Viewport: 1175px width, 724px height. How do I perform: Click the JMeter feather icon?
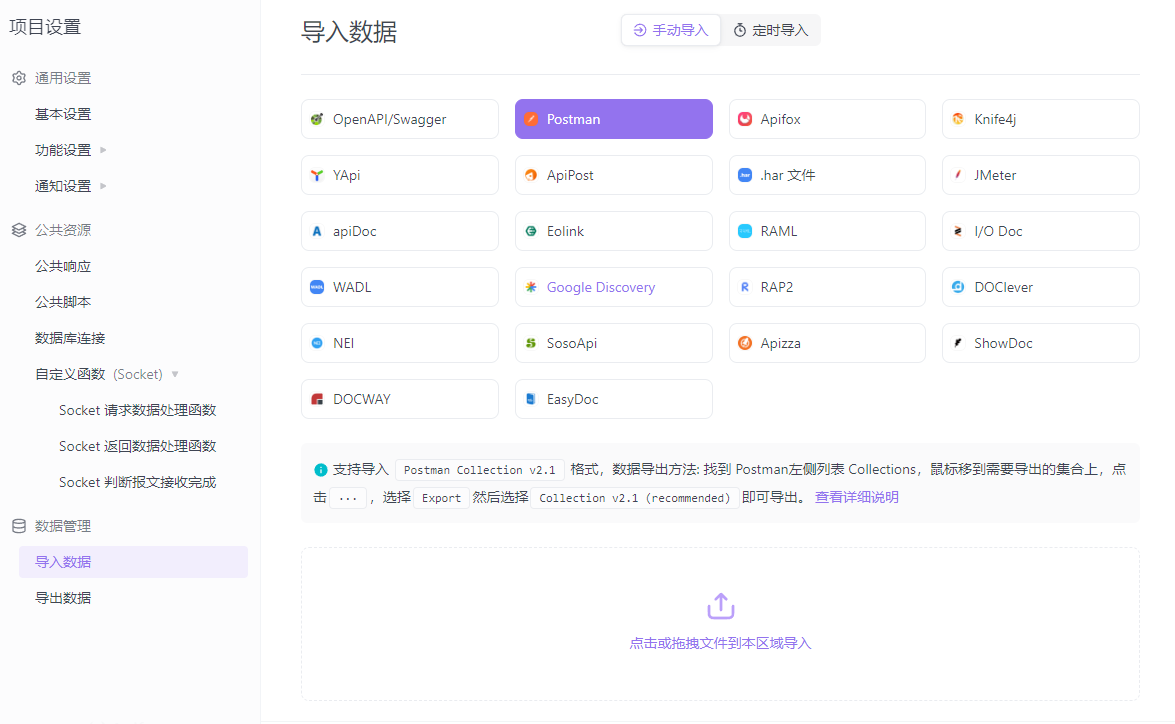[958, 175]
